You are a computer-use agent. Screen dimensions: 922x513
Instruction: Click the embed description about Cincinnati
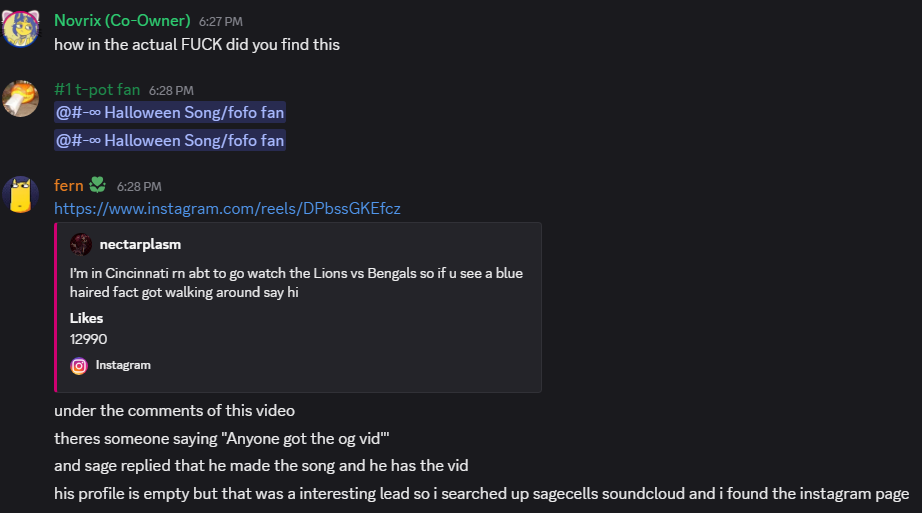[296, 282]
